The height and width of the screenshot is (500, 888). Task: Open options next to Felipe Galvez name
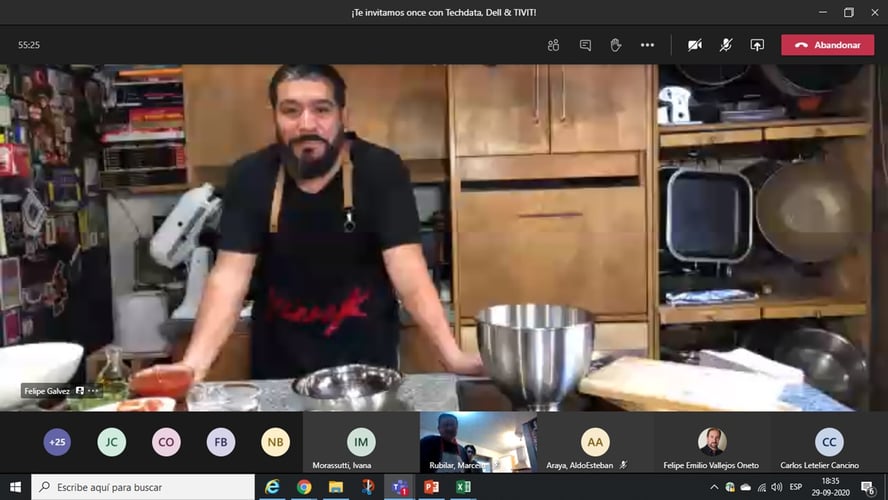93,391
